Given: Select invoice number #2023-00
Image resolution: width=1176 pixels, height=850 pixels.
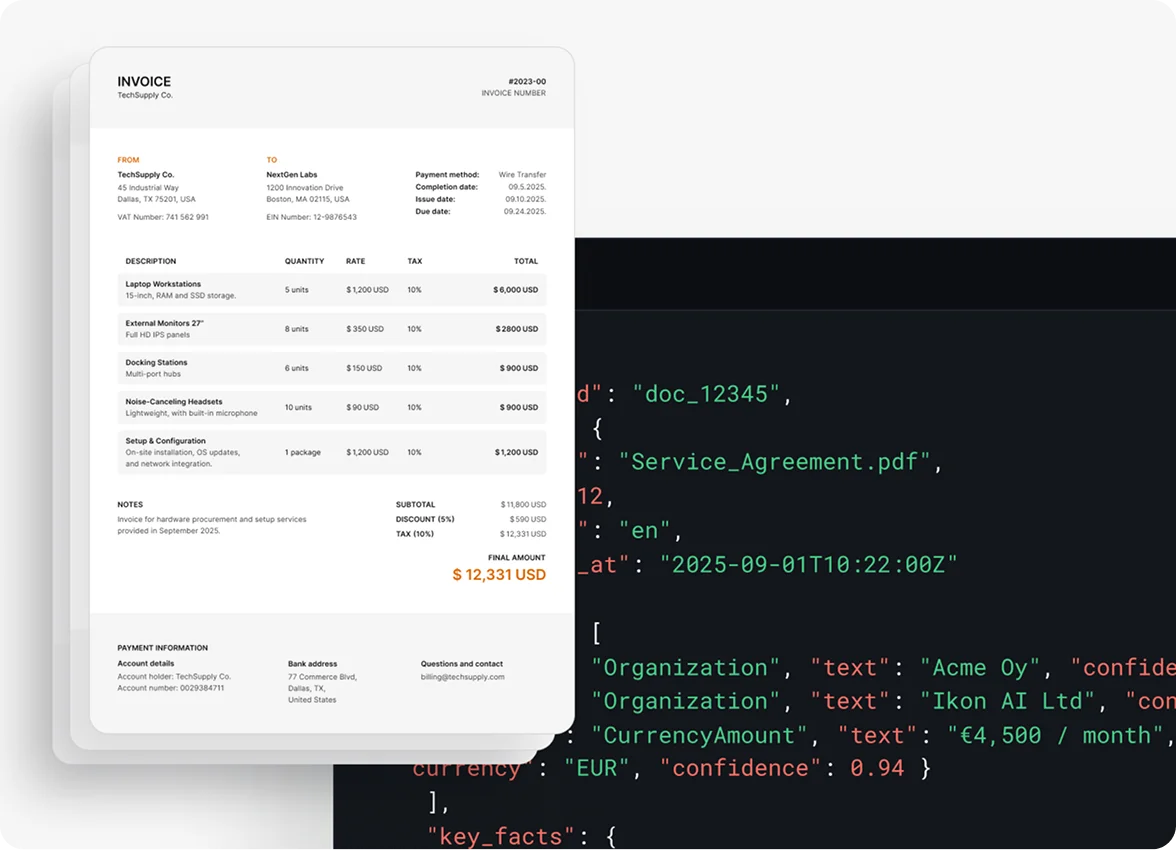Looking at the screenshot, I should click(x=526, y=82).
